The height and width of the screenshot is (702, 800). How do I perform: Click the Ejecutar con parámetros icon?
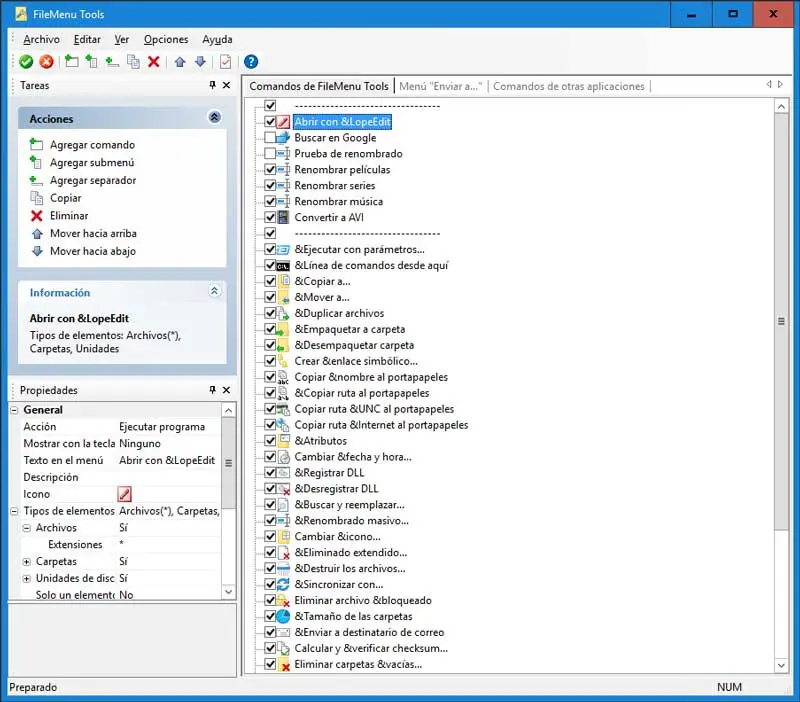pos(283,249)
